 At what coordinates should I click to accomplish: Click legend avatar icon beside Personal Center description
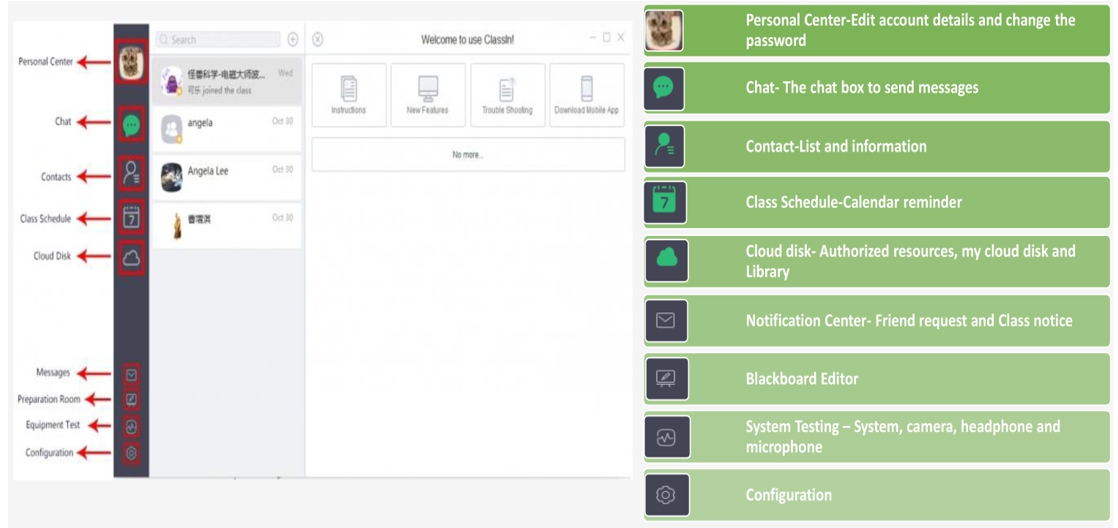tap(664, 31)
